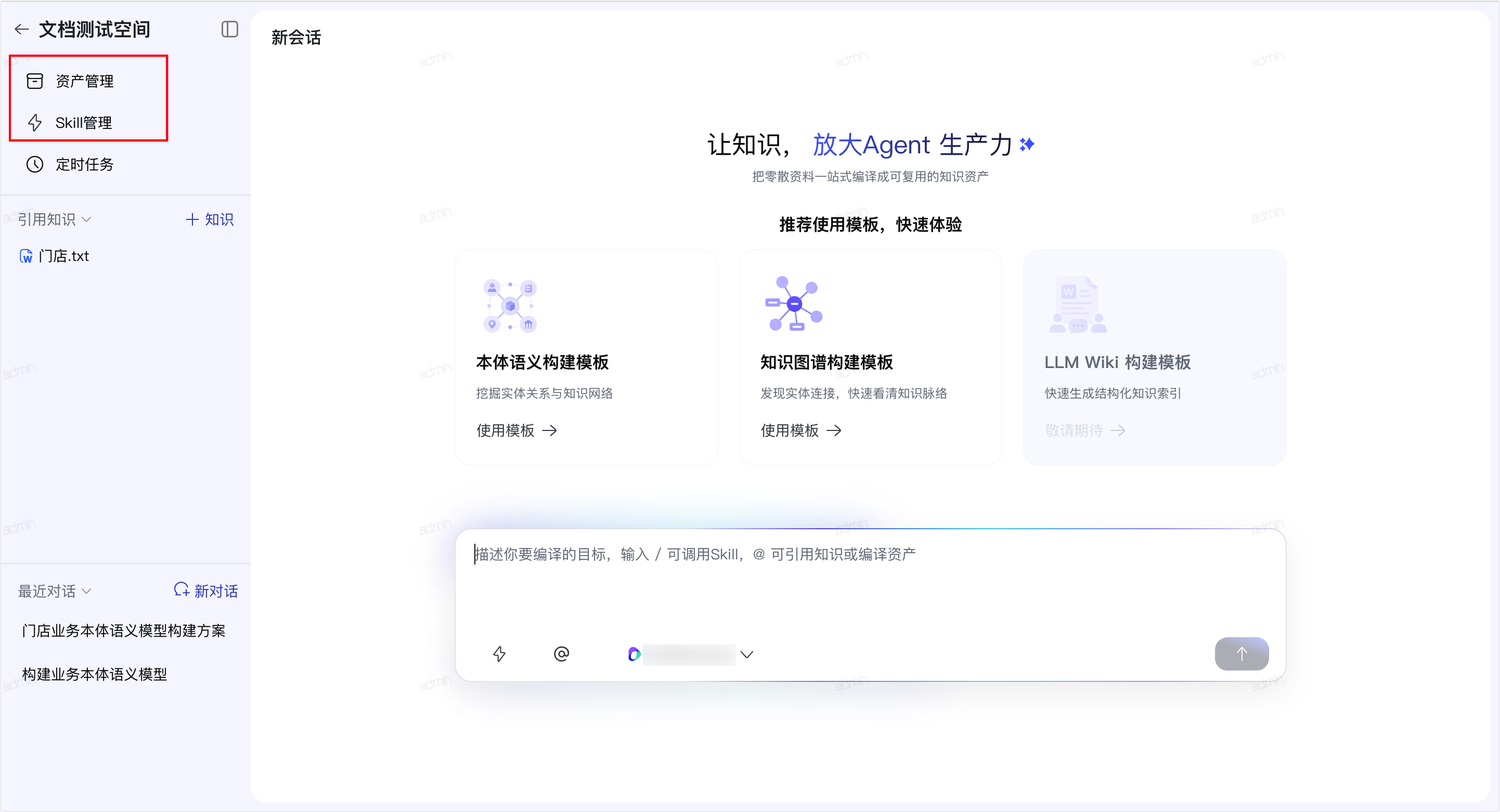Open conversation 构建业务本体语义模型
Screen dimensions: 1500x812
[x=94, y=674]
